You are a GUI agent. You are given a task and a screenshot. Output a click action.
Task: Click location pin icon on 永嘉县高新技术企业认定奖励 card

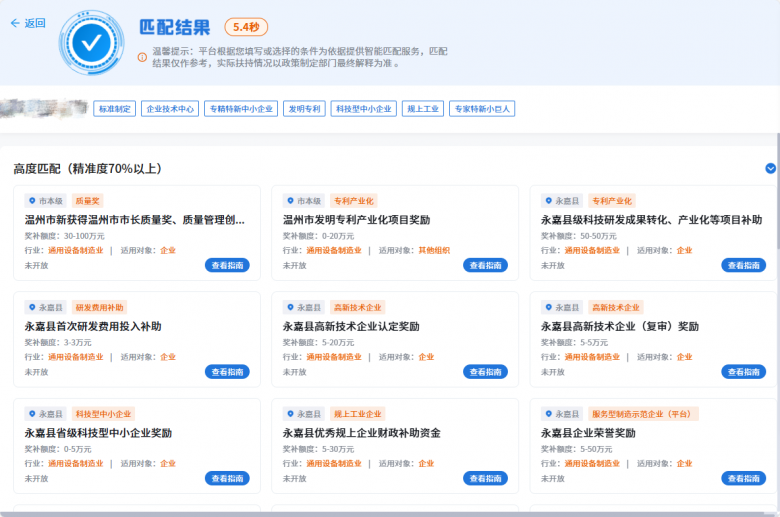[x=291, y=308]
